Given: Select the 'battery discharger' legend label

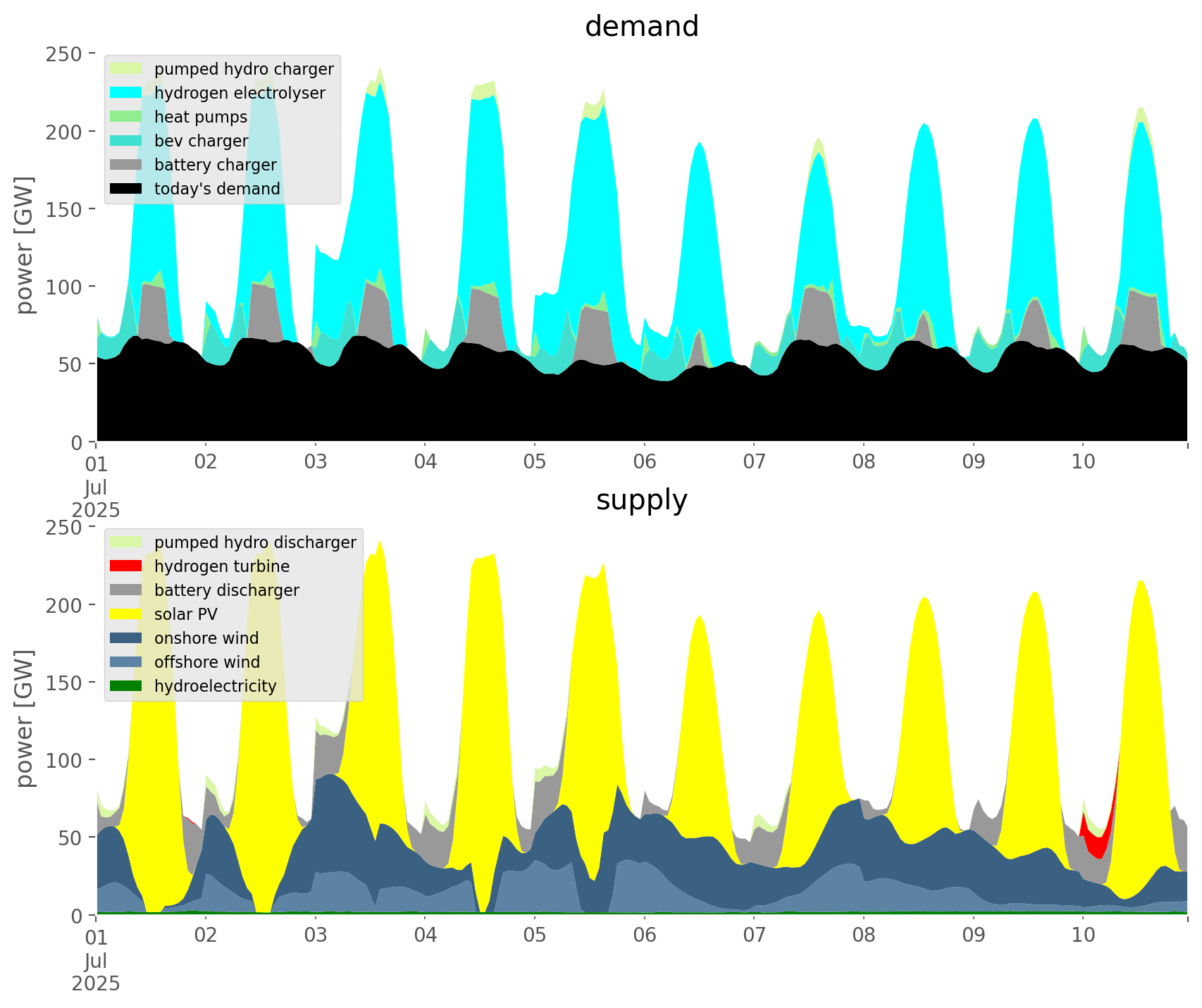Looking at the screenshot, I should (226, 590).
